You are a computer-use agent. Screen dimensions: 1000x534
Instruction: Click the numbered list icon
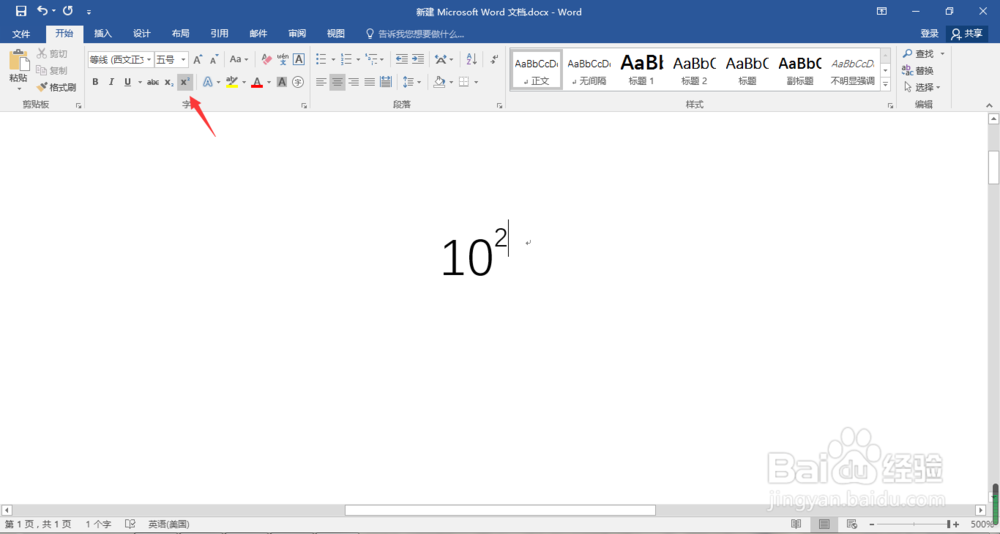point(346,59)
